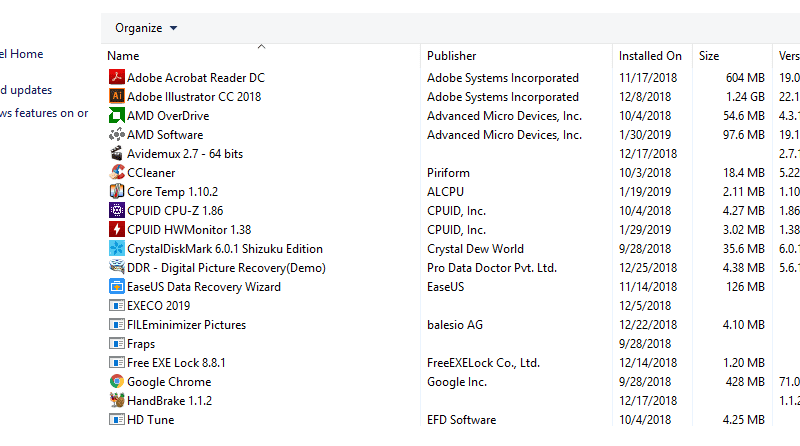
Task: Click the HD Tune program icon
Action: 116,419
